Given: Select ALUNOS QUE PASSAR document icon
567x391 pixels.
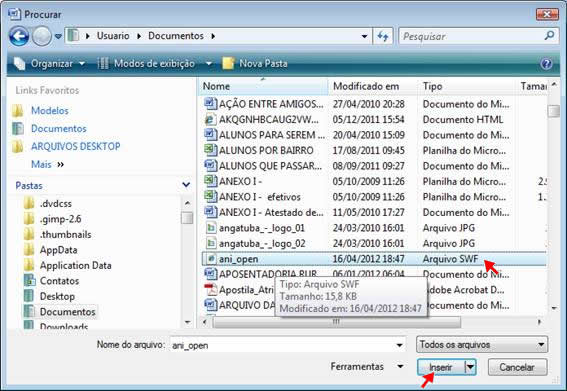Looking at the screenshot, I should pos(210,166).
